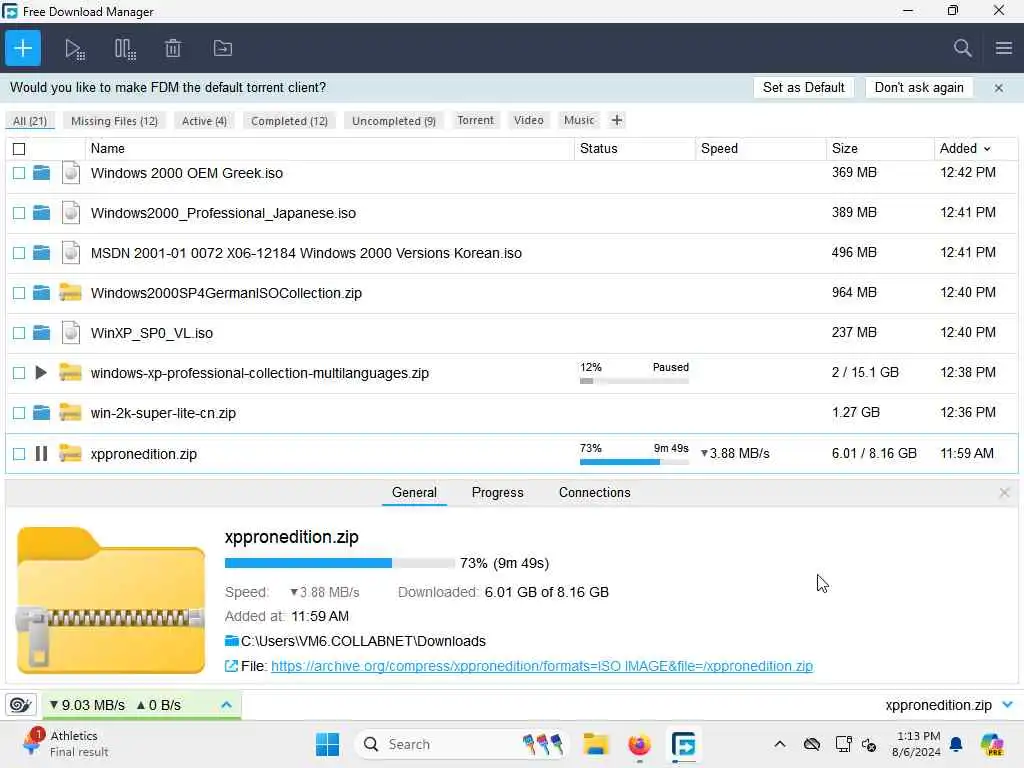Open the hamburger main menu
1024x768 pixels.
point(1004,48)
